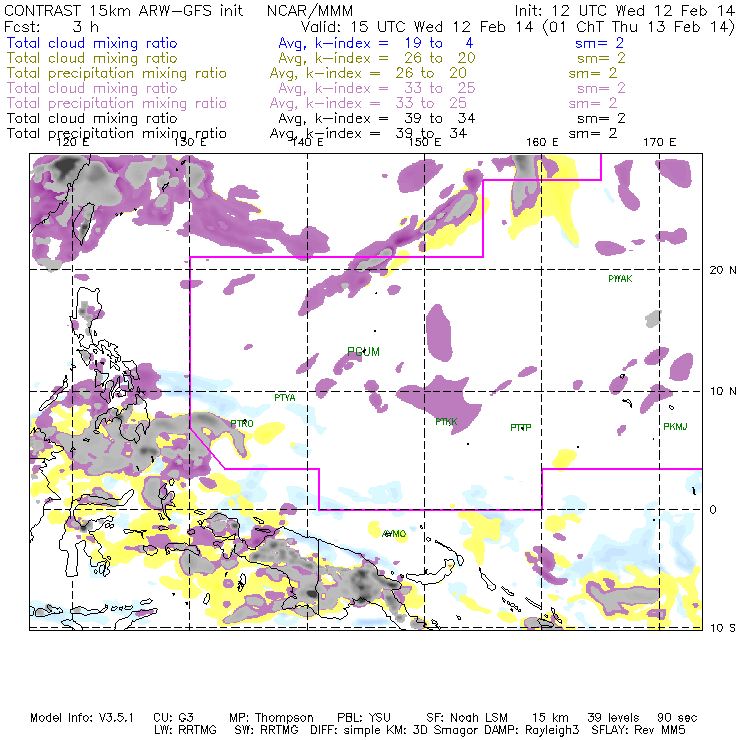740x740 pixels.
Task: Click the "20 N" latitude label
Action: [x=723, y=270]
